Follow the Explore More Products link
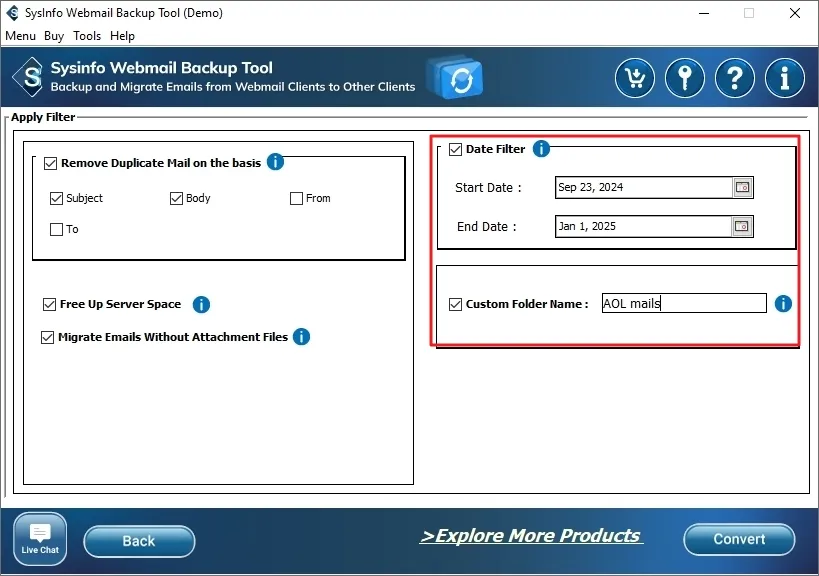This screenshot has width=819, height=576. pyautogui.click(x=531, y=536)
